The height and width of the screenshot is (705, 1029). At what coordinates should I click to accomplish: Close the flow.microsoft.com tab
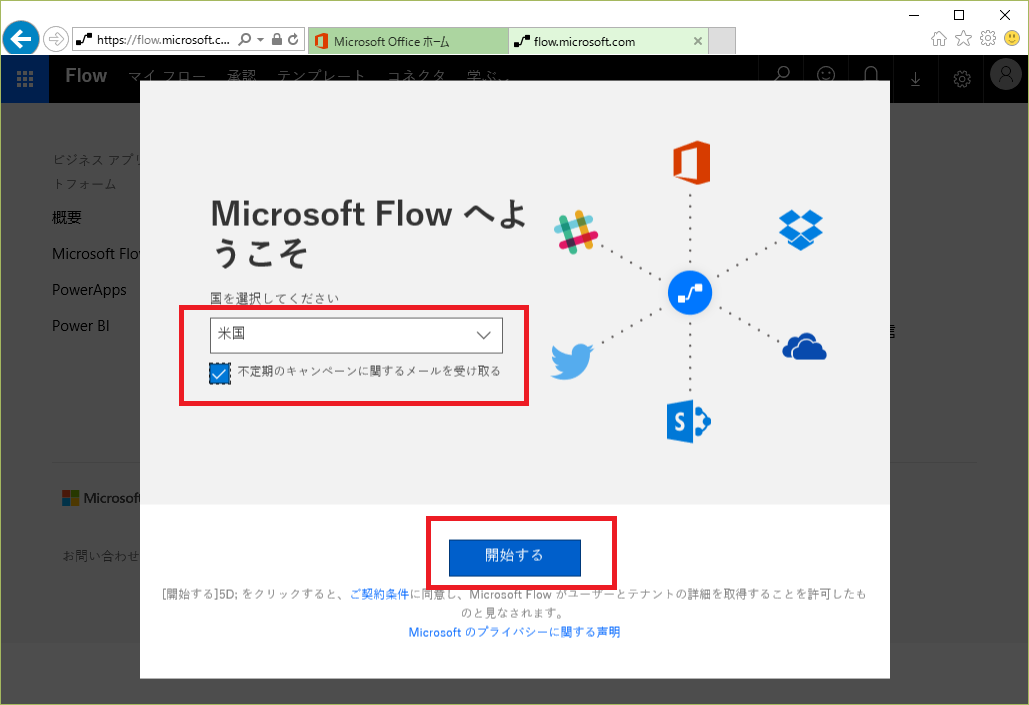click(x=698, y=41)
